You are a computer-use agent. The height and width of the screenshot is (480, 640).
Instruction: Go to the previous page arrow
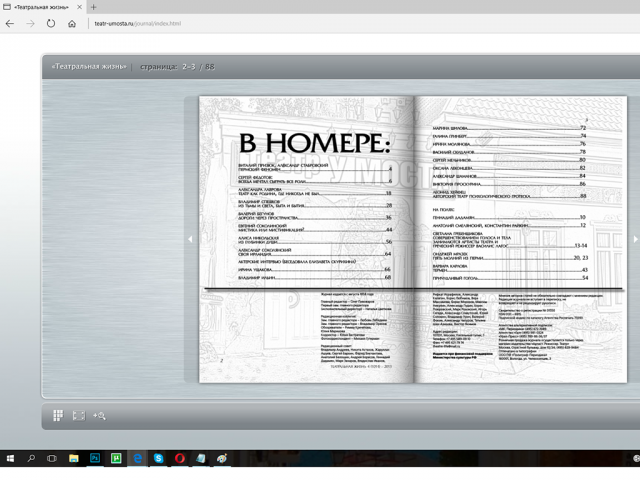pos(190,239)
